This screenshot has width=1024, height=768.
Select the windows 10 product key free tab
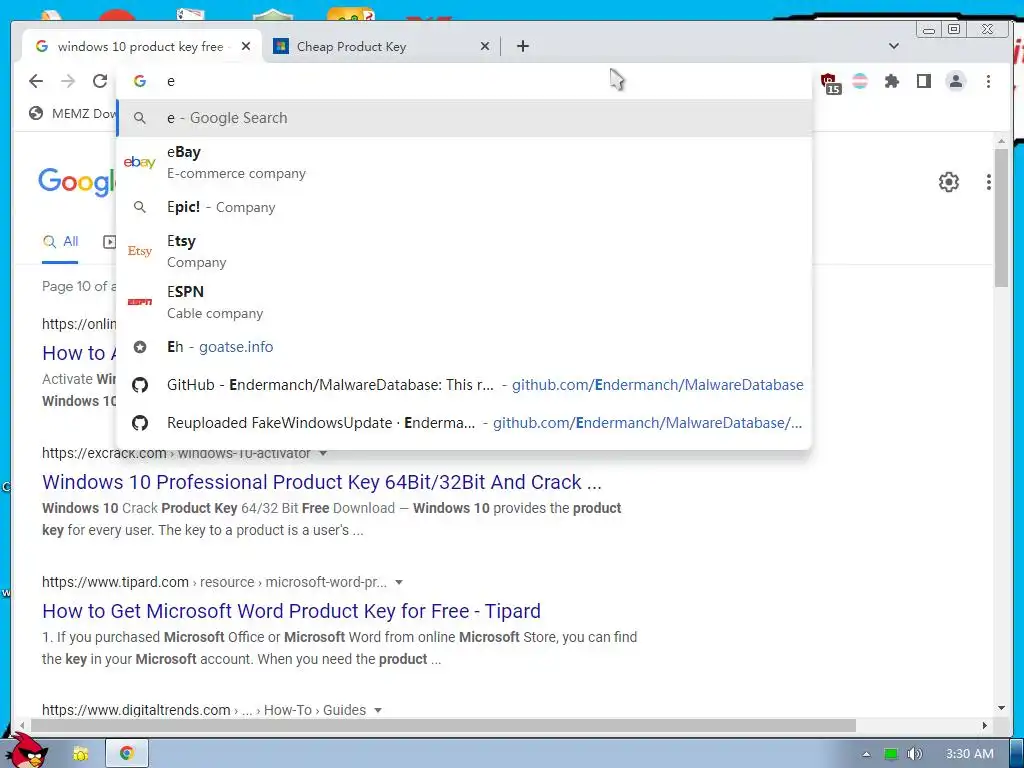click(140, 46)
